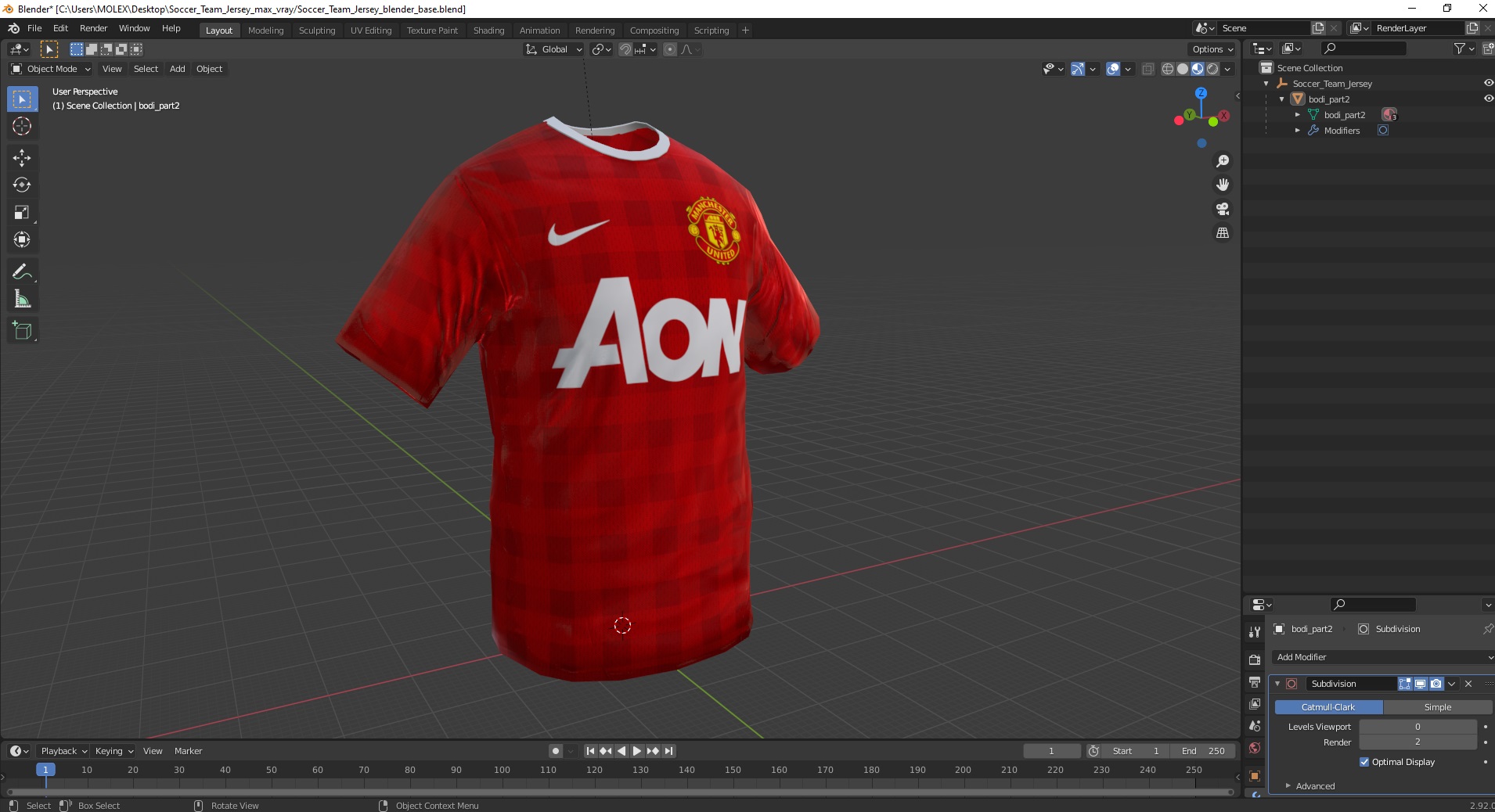
Task: Switch to the Sculpting workspace tab
Action: tap(317, 31)
